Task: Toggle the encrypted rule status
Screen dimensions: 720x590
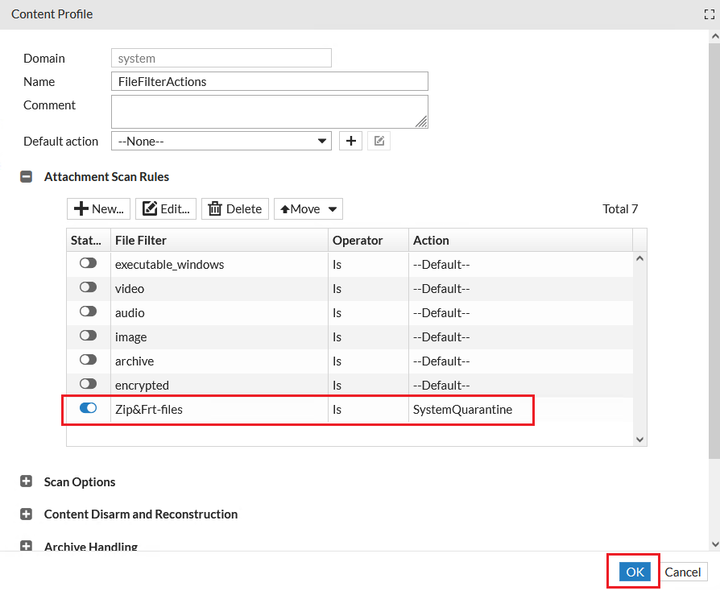Action: coord(88,384)
